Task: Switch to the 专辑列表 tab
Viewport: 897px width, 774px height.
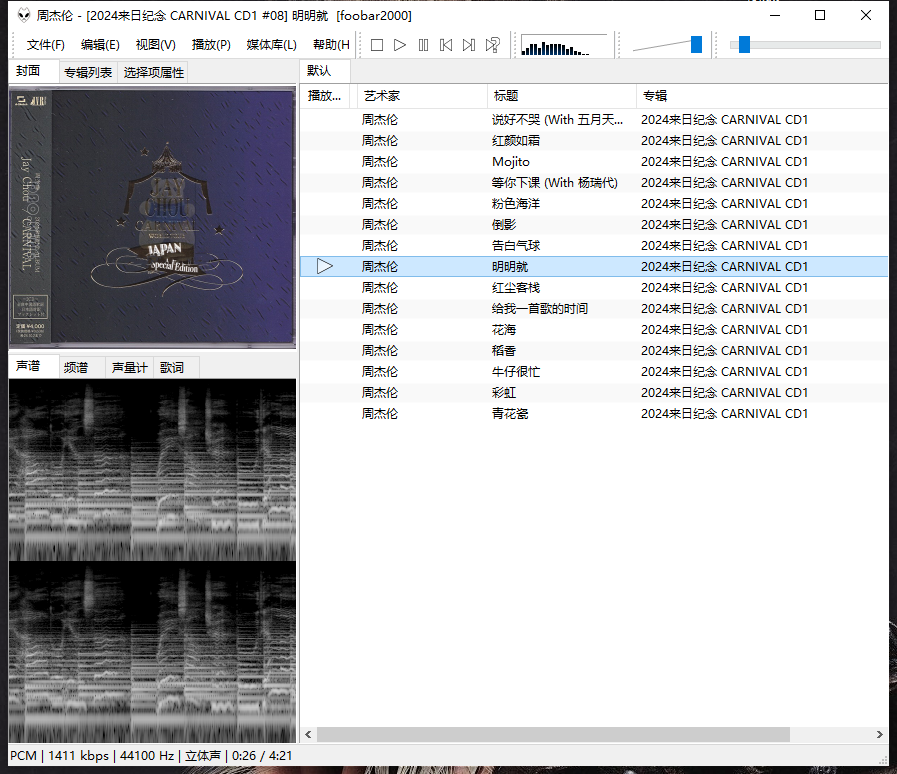Action: point(88,72)
